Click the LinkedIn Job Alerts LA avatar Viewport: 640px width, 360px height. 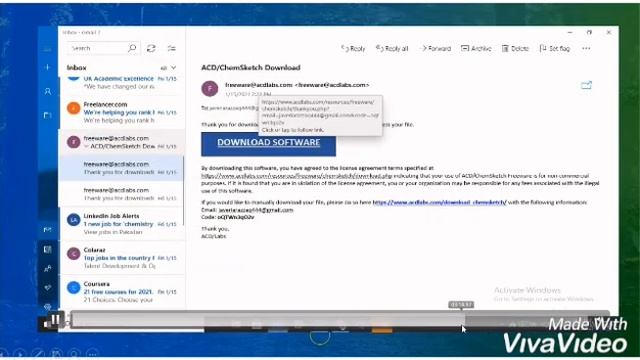click(73, 220)
